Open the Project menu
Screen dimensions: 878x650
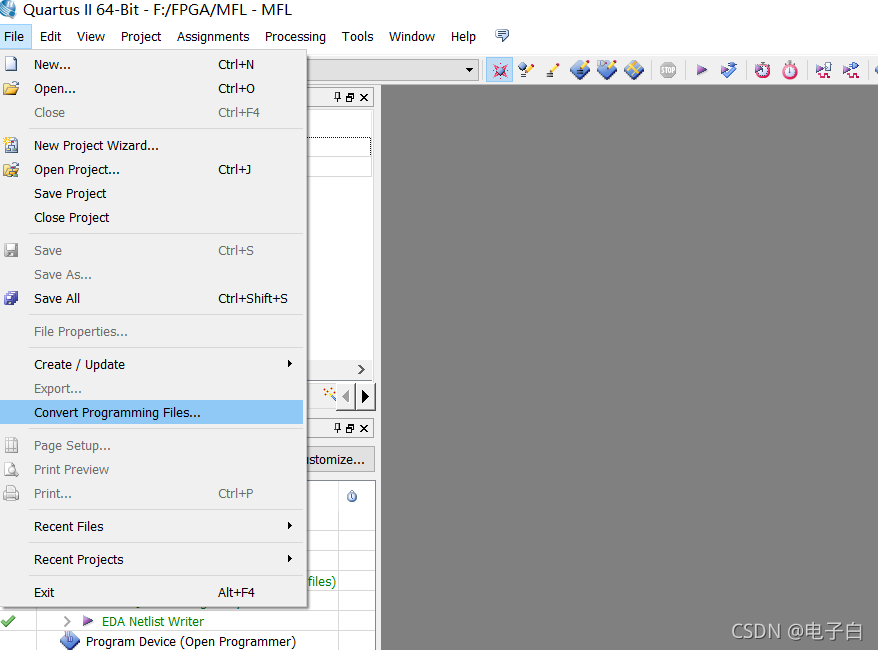(141, 36)
